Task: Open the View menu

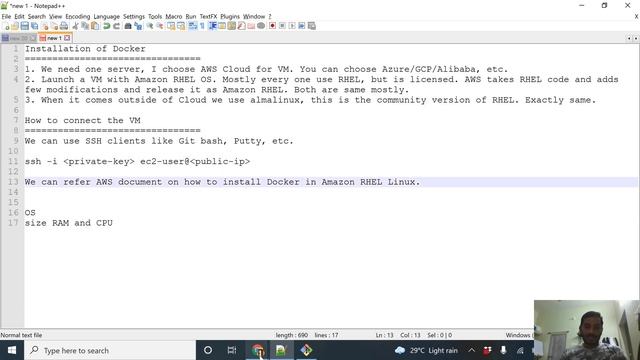Action: click(56, 16)
